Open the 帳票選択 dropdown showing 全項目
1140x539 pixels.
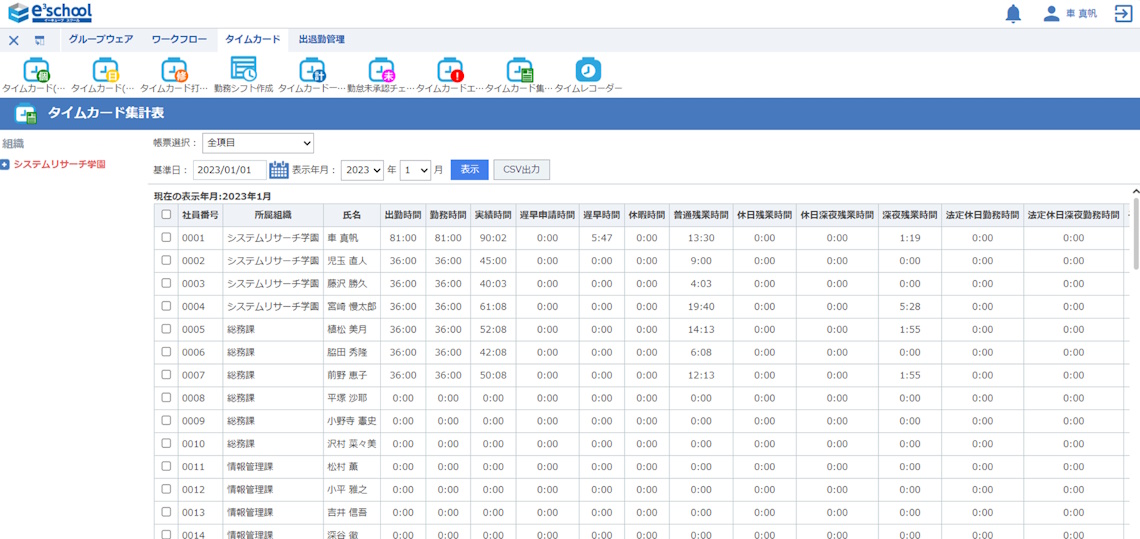pos(258,143)
